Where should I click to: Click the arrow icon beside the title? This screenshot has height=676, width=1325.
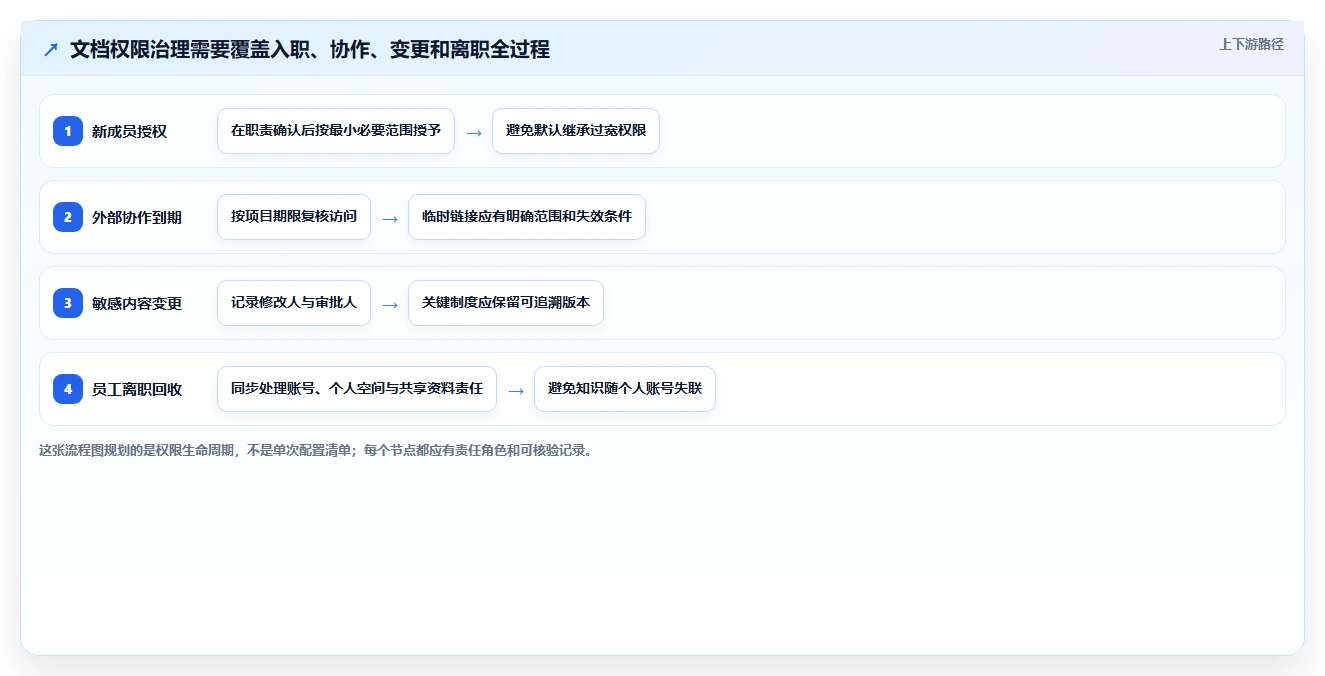pos(51,49)
